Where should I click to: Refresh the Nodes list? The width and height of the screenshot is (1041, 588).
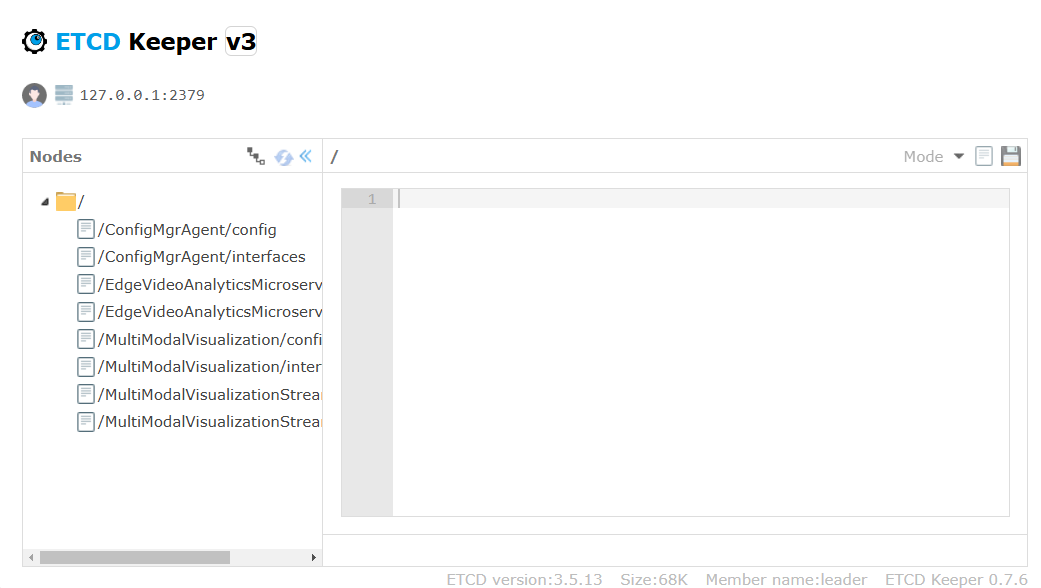tap(283, 157)
